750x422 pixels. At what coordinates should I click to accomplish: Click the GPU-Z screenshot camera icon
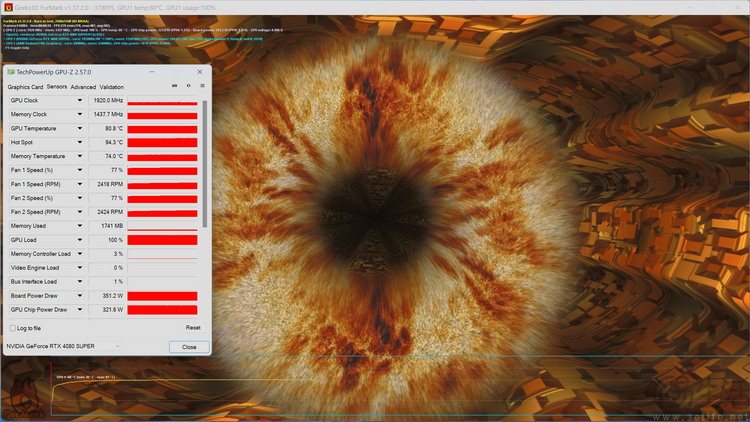tap(175, 86)
